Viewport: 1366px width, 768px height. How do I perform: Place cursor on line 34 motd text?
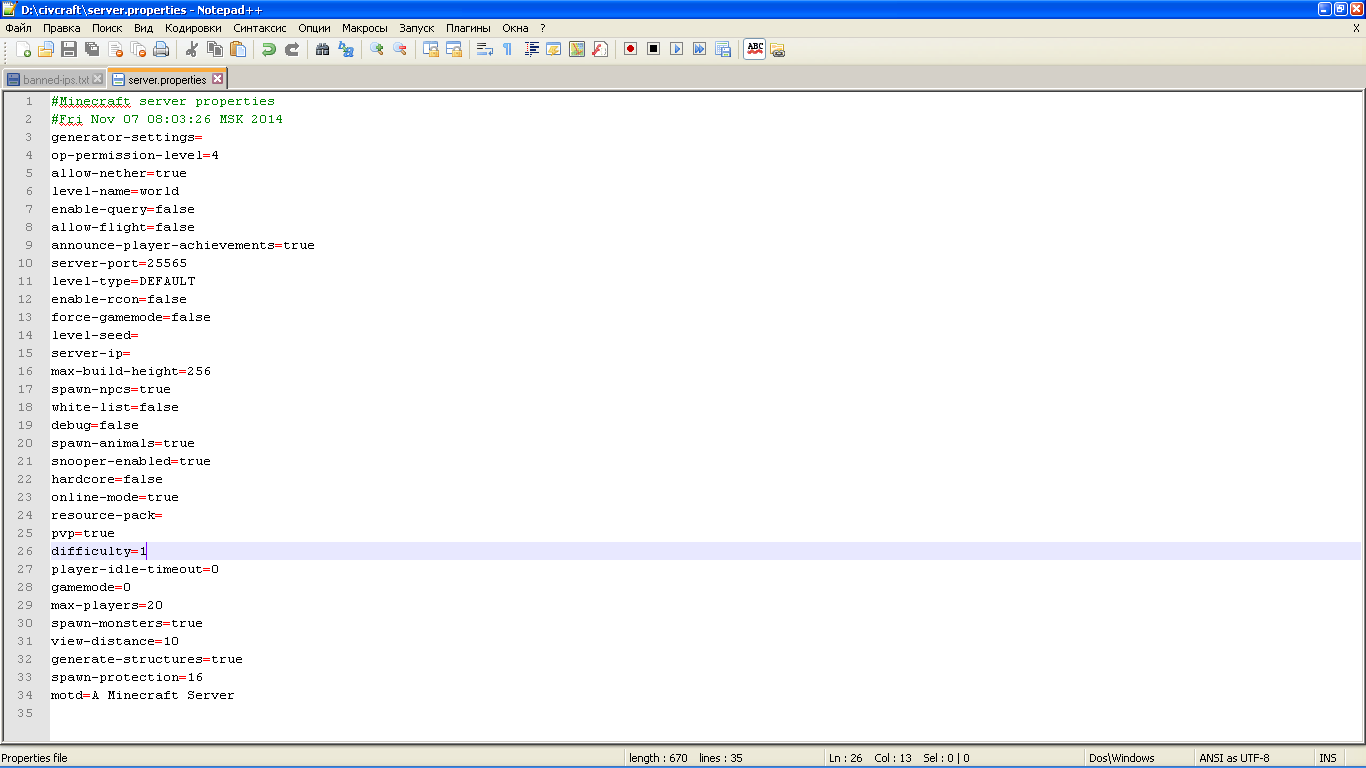click(x=143, y=695)
